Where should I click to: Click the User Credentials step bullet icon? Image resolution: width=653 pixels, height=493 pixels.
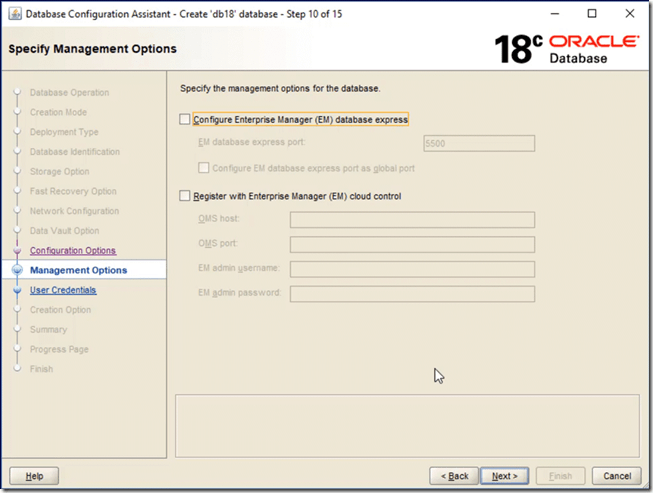[x=17, y=290]
